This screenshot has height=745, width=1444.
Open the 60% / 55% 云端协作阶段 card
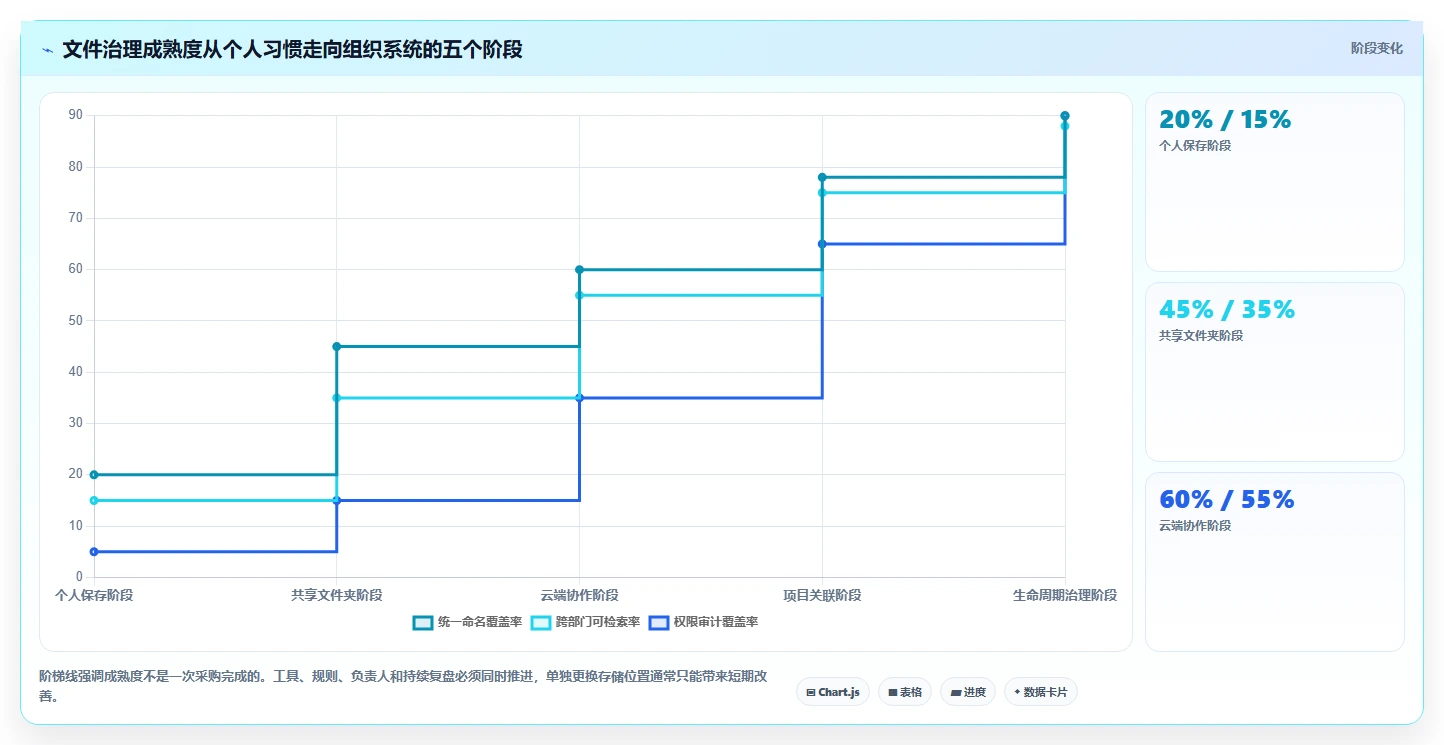coord(1275,562)
